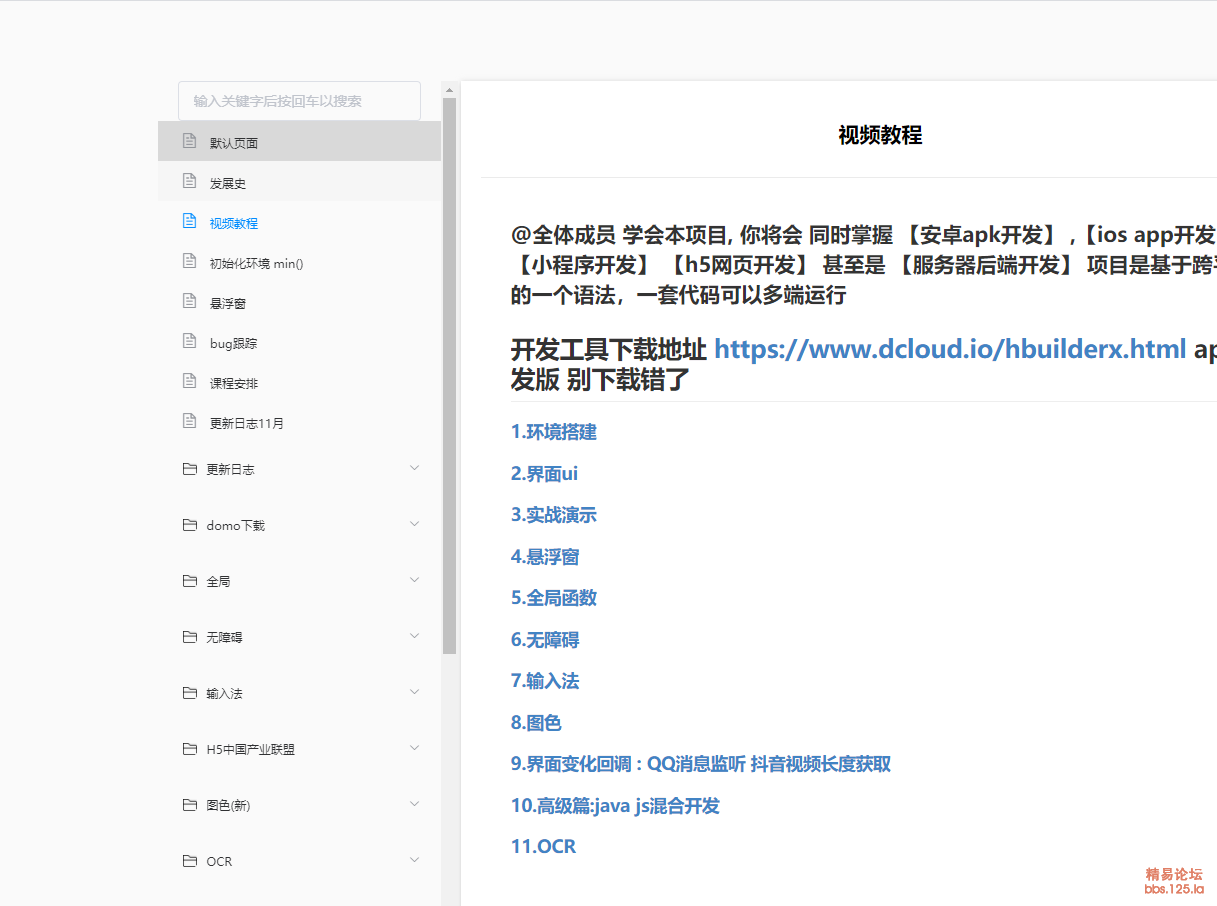The height and width of the screenshot is (906, 1217).
Task: Click the page icon beside 悬浮窗
Action: pos(189,301)
